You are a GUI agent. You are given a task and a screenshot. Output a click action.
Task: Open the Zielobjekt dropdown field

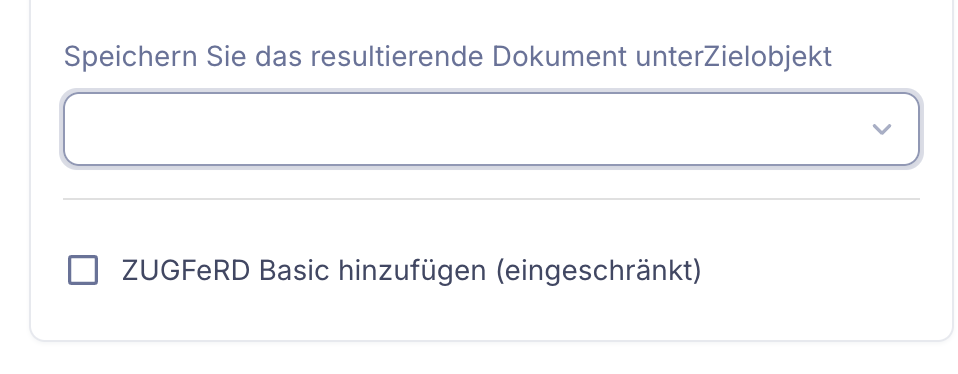point(491,129)
